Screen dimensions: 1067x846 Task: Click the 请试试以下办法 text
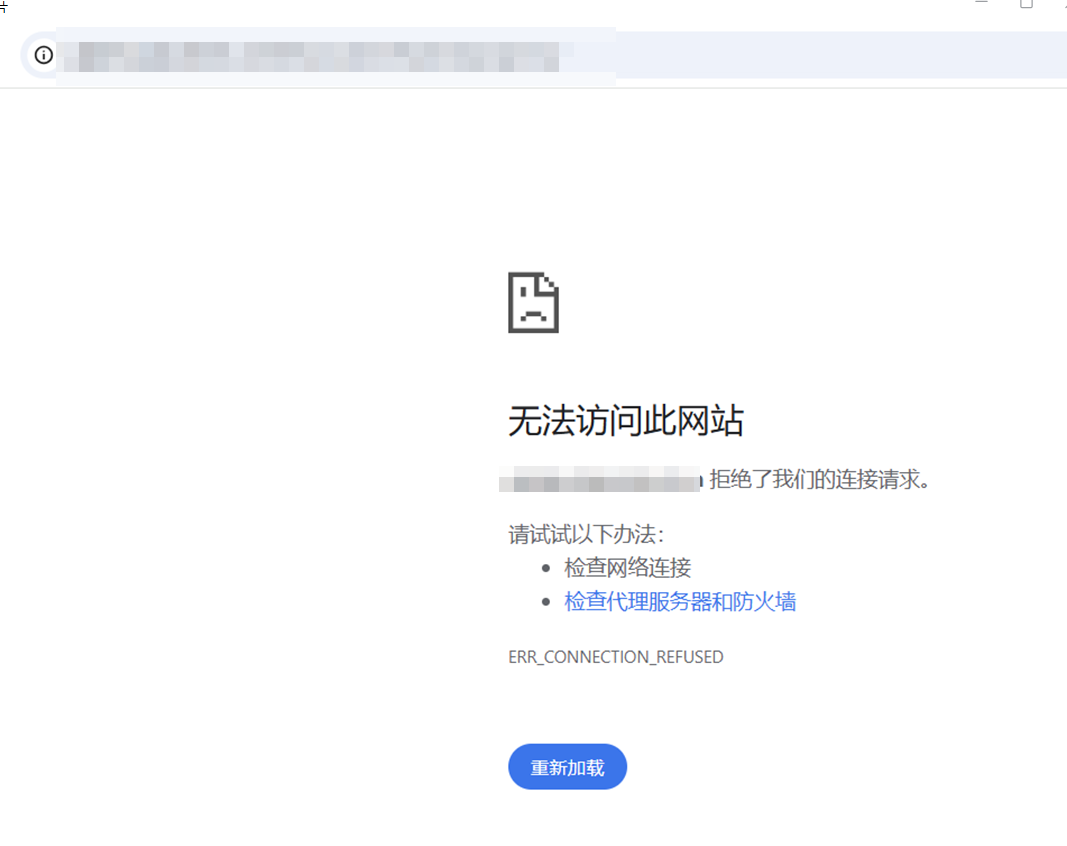click(586, 534)
